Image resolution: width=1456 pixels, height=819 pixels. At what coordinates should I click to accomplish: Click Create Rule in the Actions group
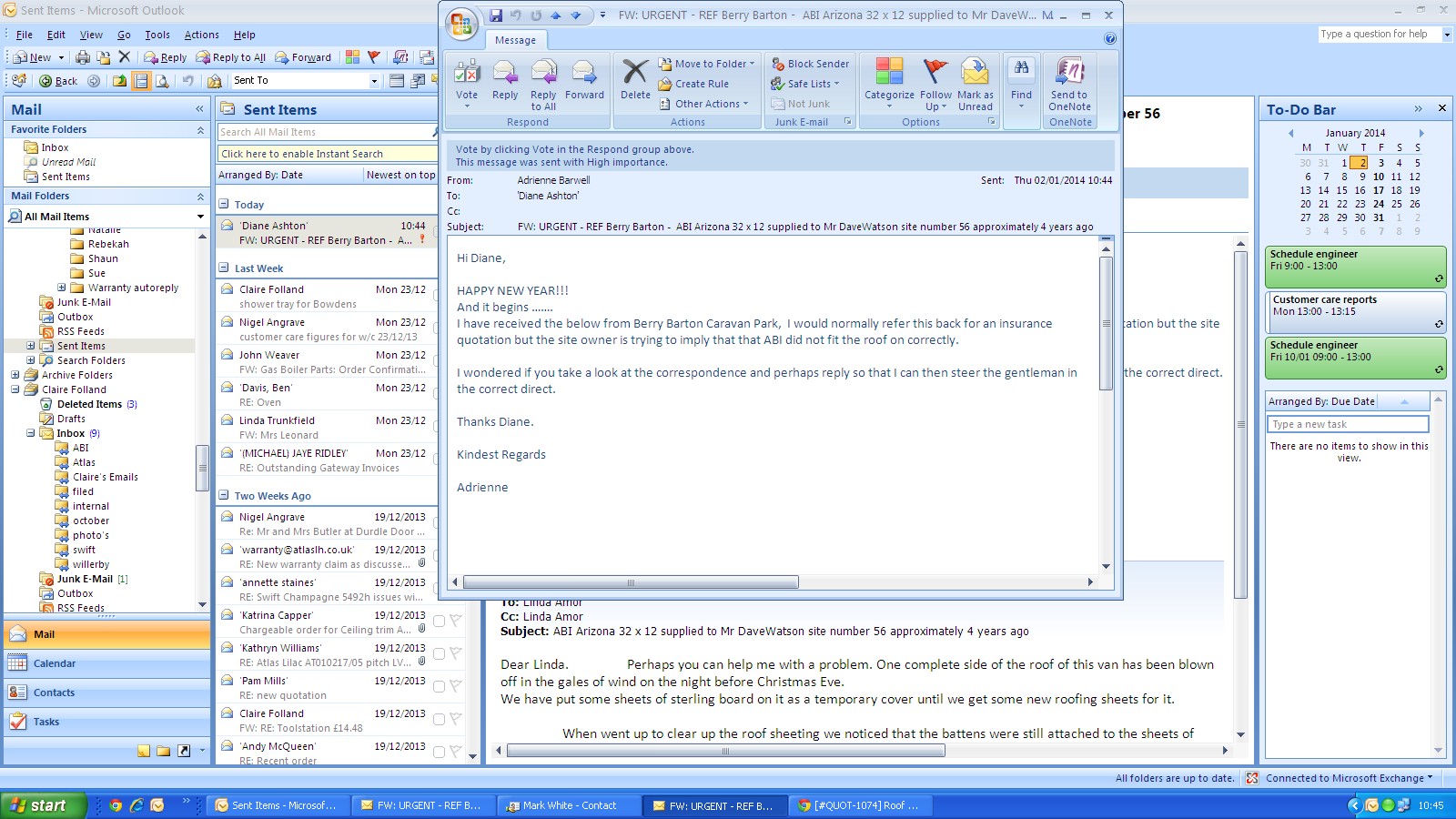[x=693, y=84]
